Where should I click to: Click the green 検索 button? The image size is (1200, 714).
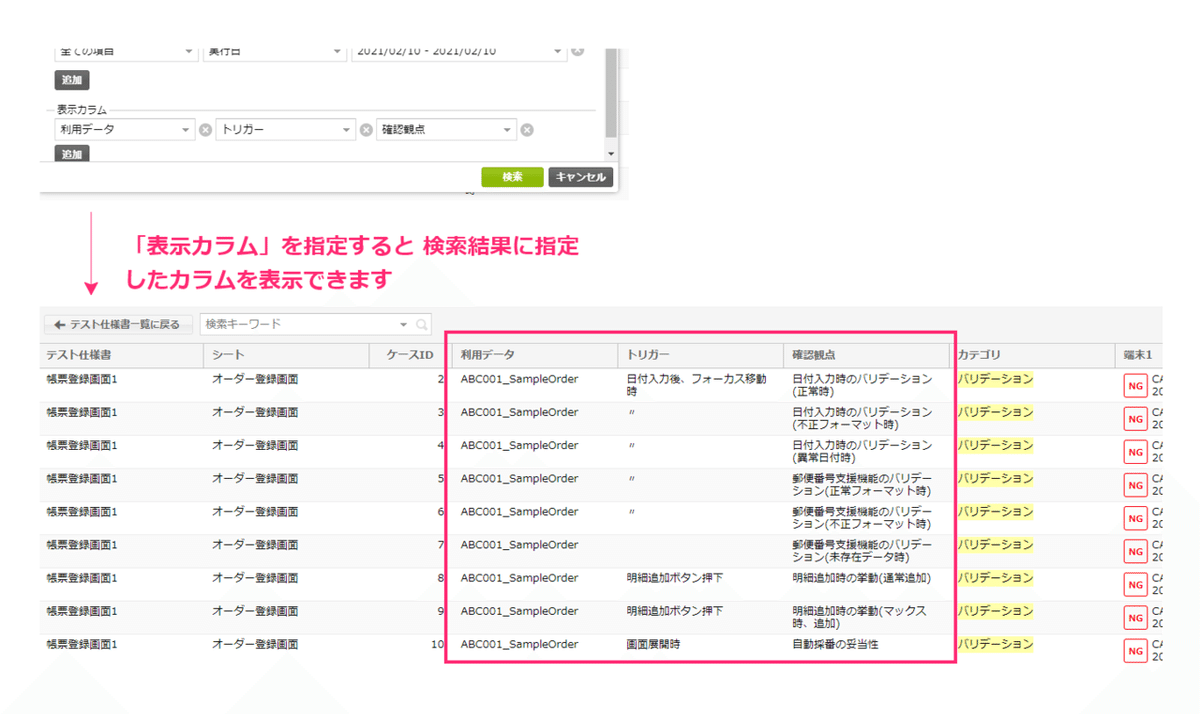[x=512, y=177]
